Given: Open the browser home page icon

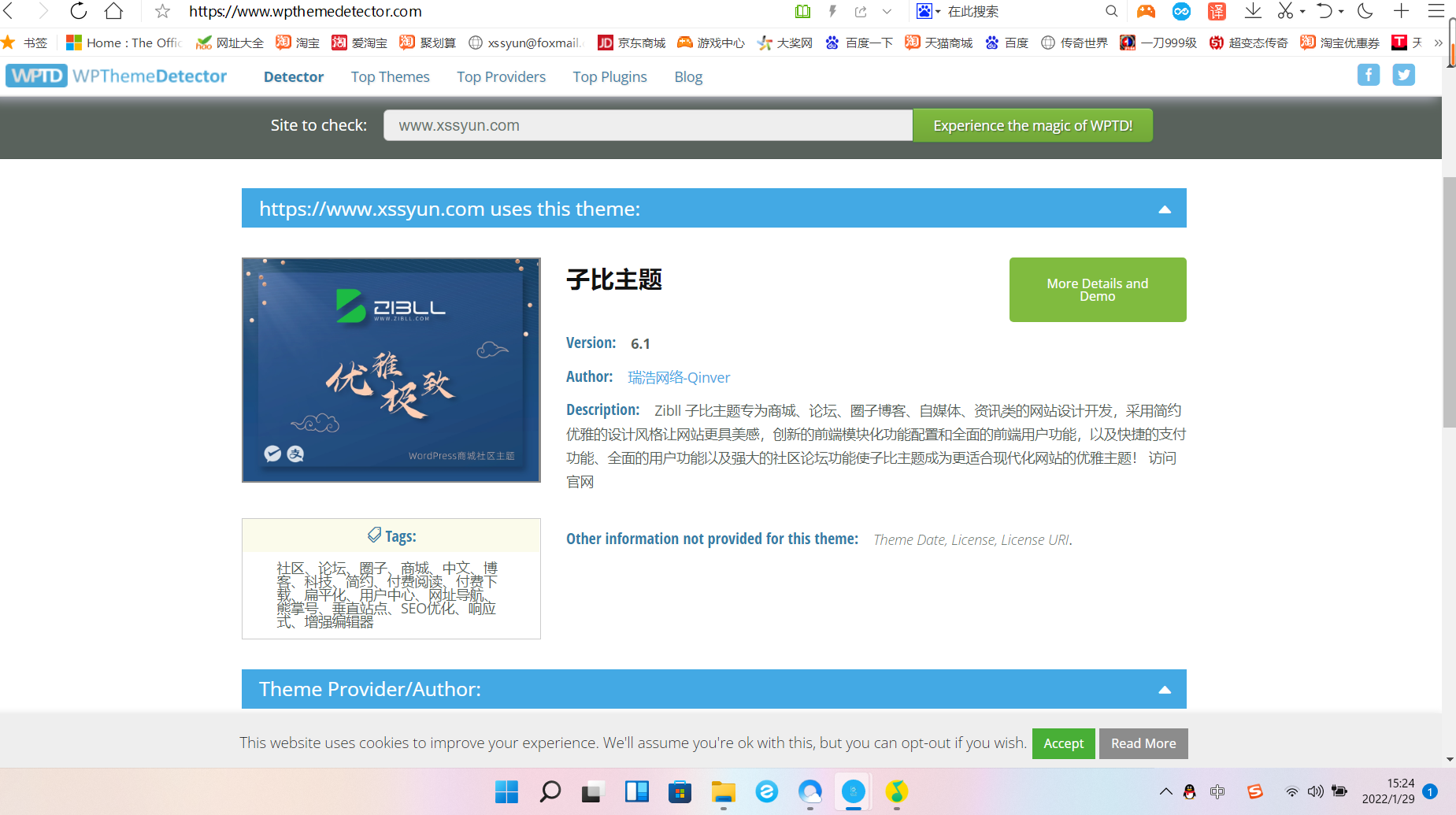Looking at the screenshot, I should pos(114,11).
